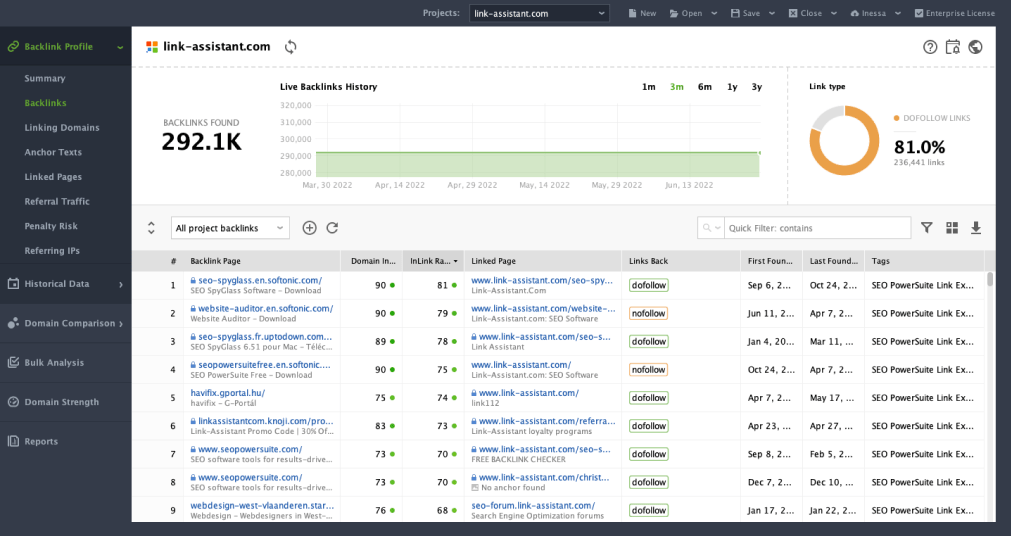Expand the Domain Comparison chevron

coord(121,323)
